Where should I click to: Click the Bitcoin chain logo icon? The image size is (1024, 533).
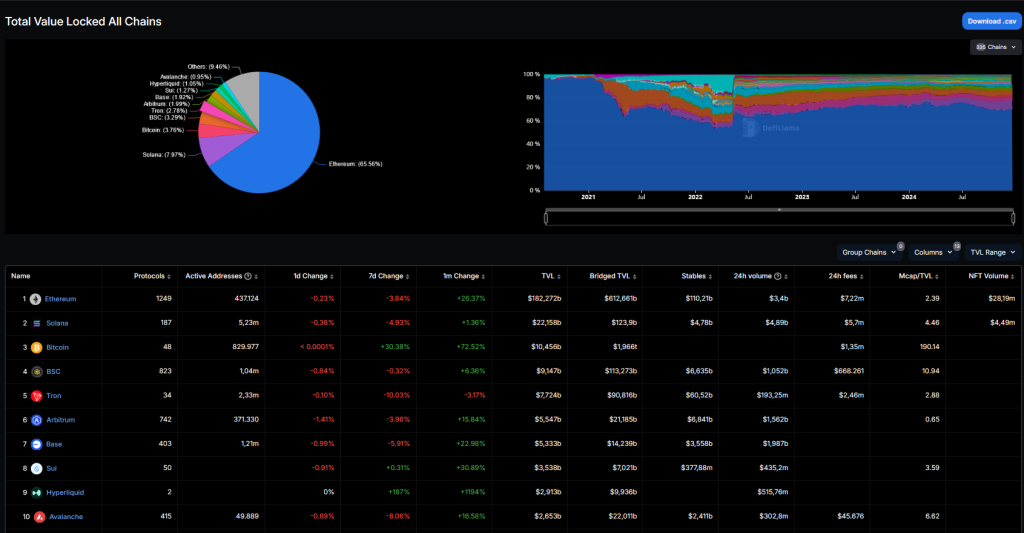(37, 347)
